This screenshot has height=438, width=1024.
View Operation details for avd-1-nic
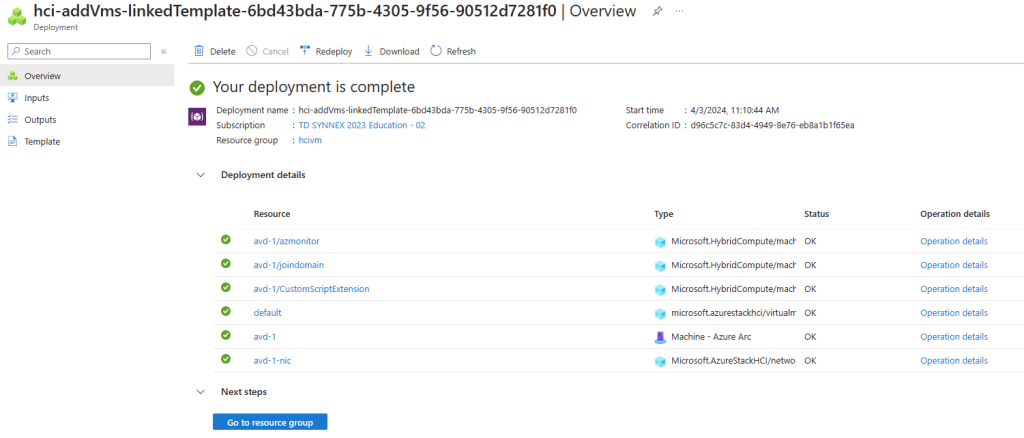tap(953, 360)
